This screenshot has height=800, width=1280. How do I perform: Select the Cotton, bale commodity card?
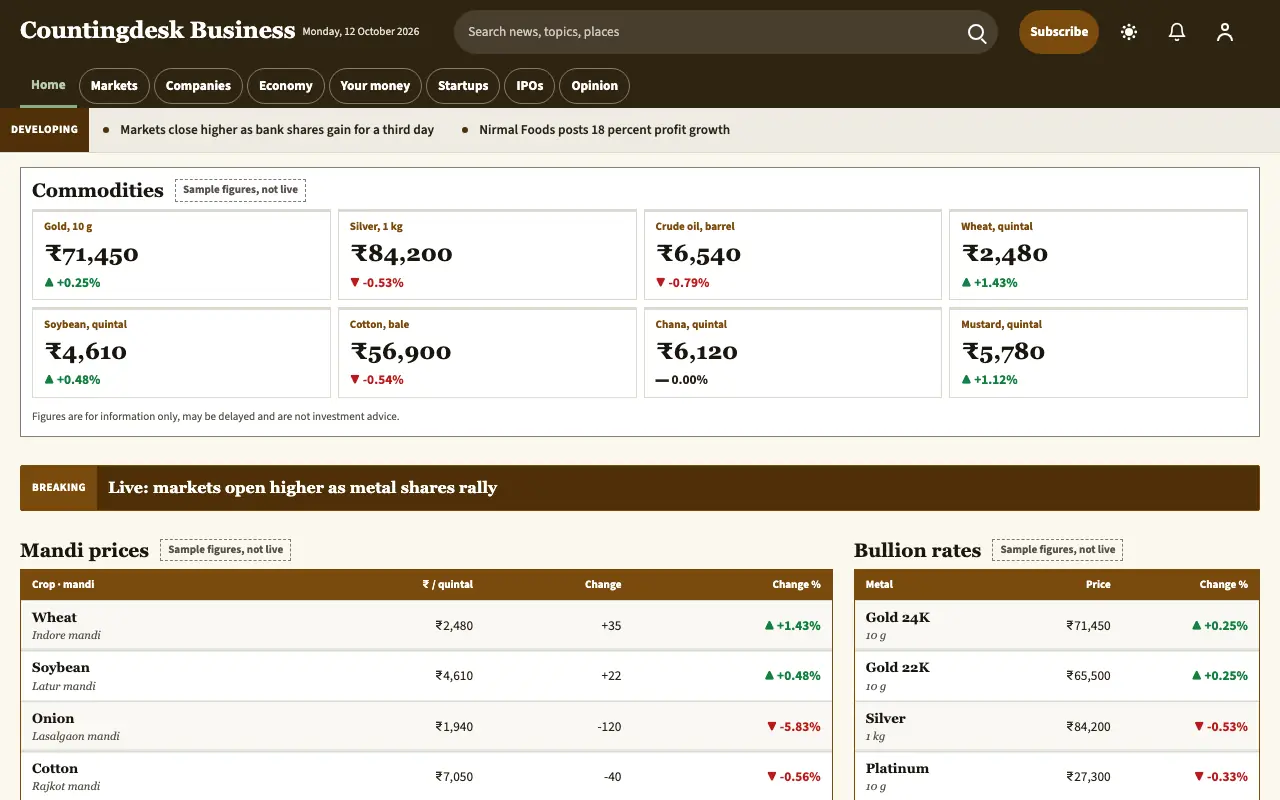point(487,353)
